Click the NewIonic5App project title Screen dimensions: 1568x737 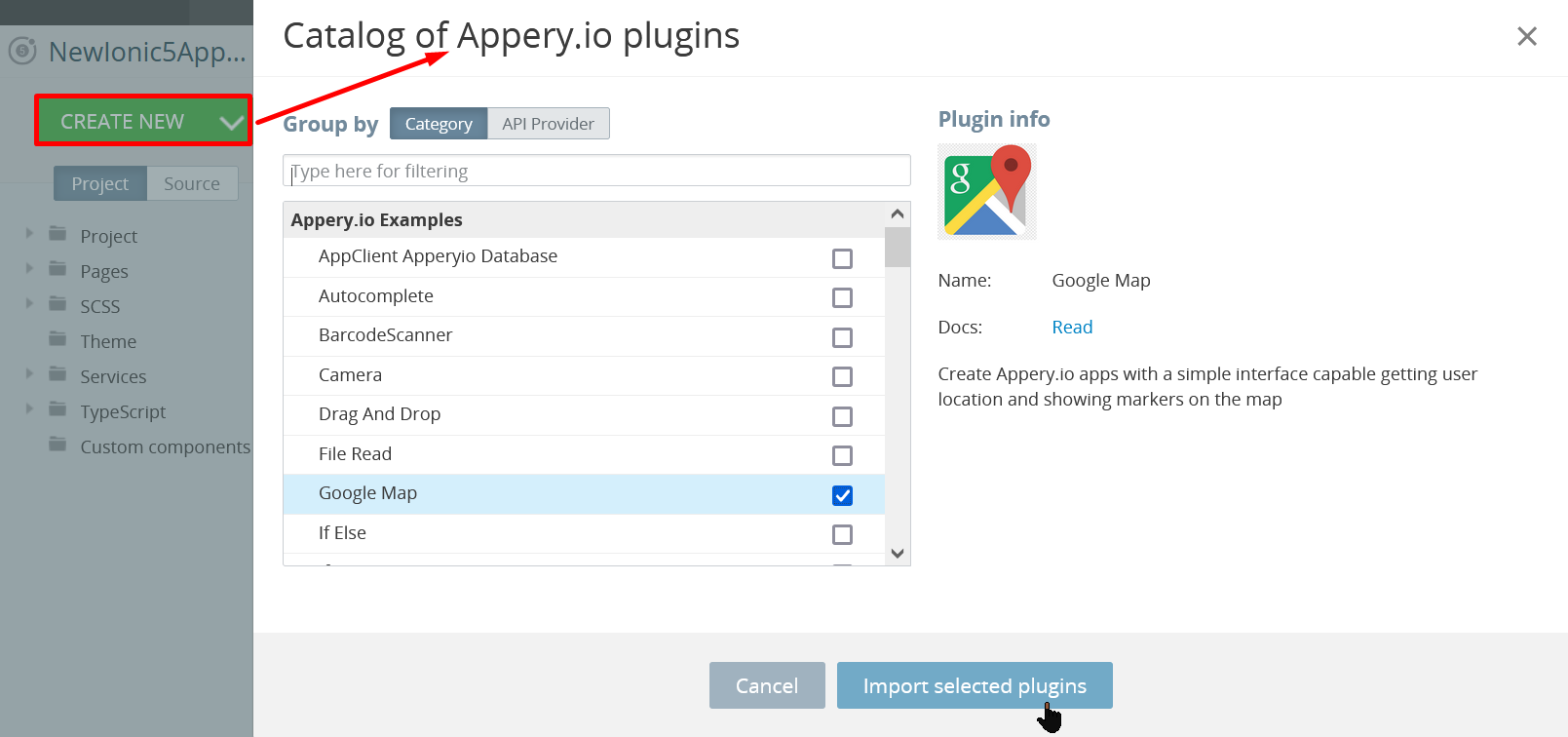coord(147,52)
